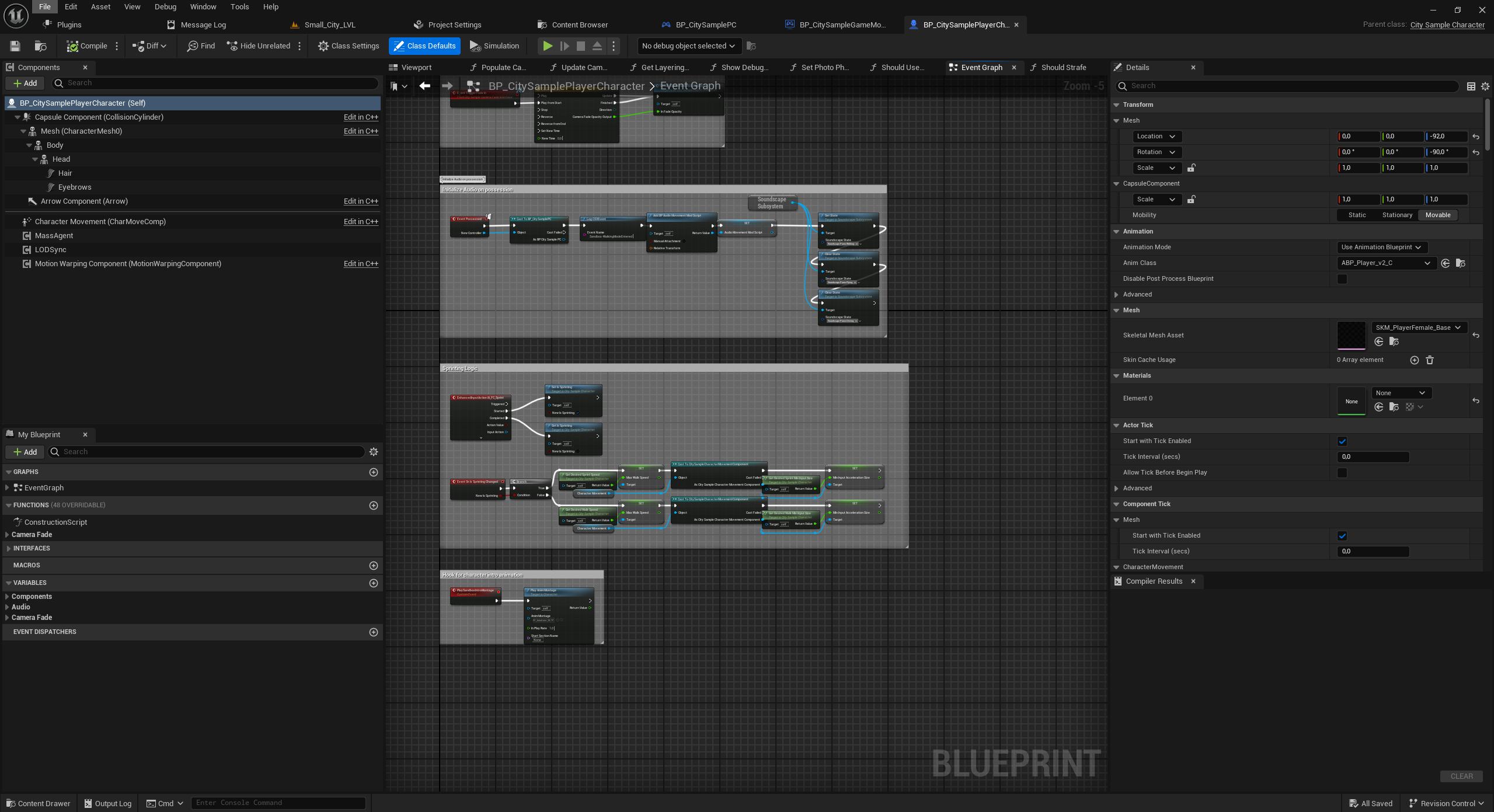
Task: Delete Skin Cache Usage array elements
Action: point(1430,360)
